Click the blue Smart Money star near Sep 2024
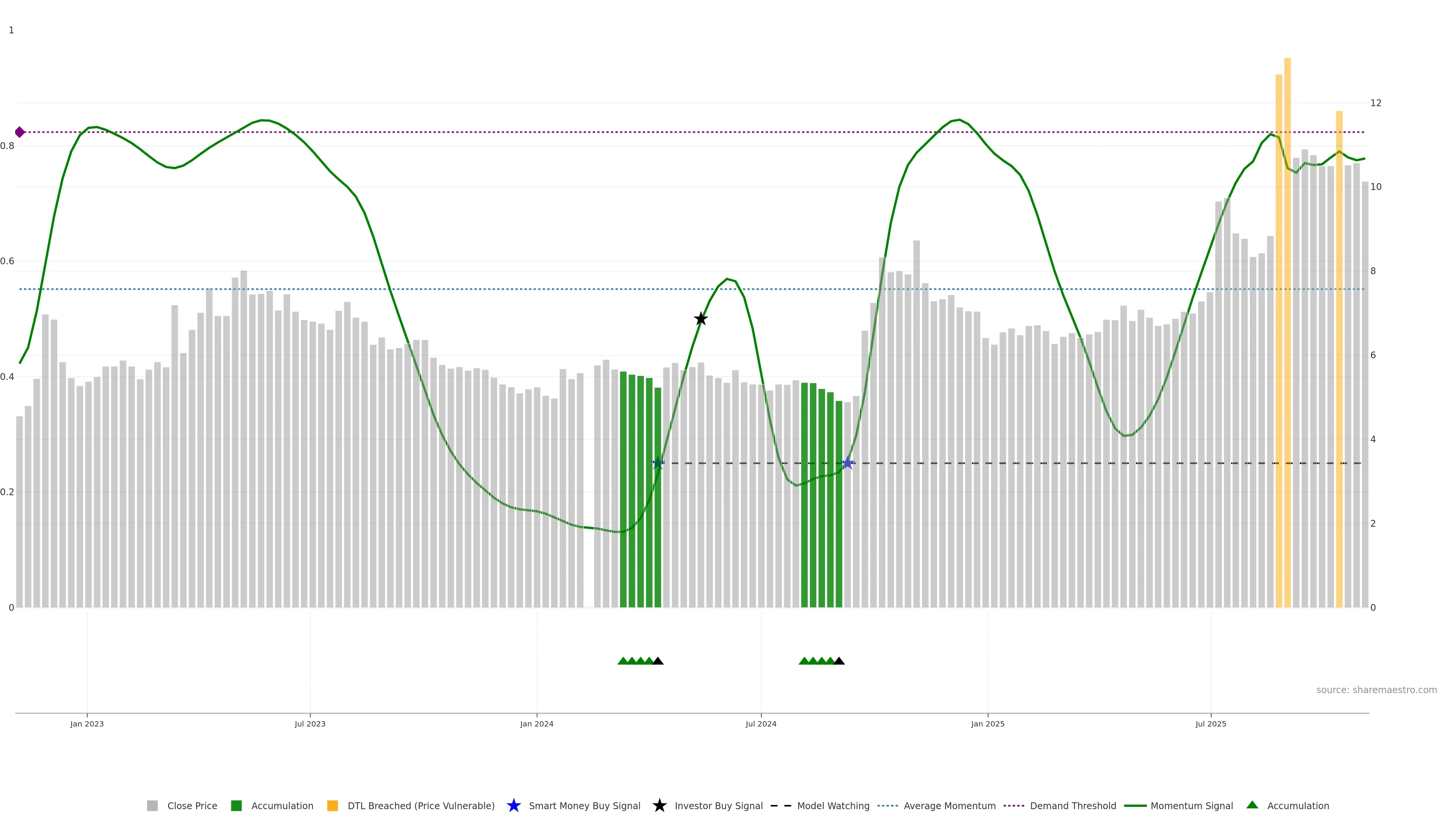 coord(847,463)
